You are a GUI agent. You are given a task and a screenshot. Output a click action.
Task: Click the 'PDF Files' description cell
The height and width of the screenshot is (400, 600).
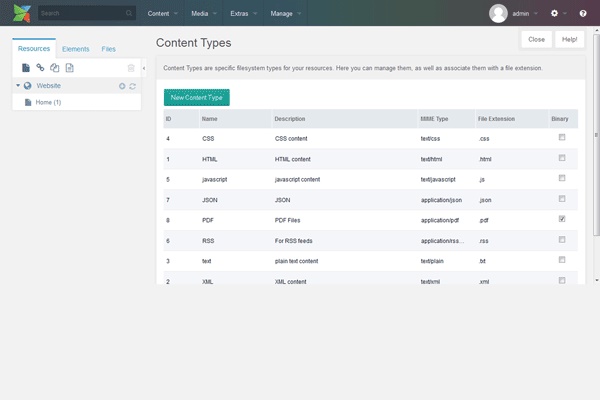pos(287,220)
